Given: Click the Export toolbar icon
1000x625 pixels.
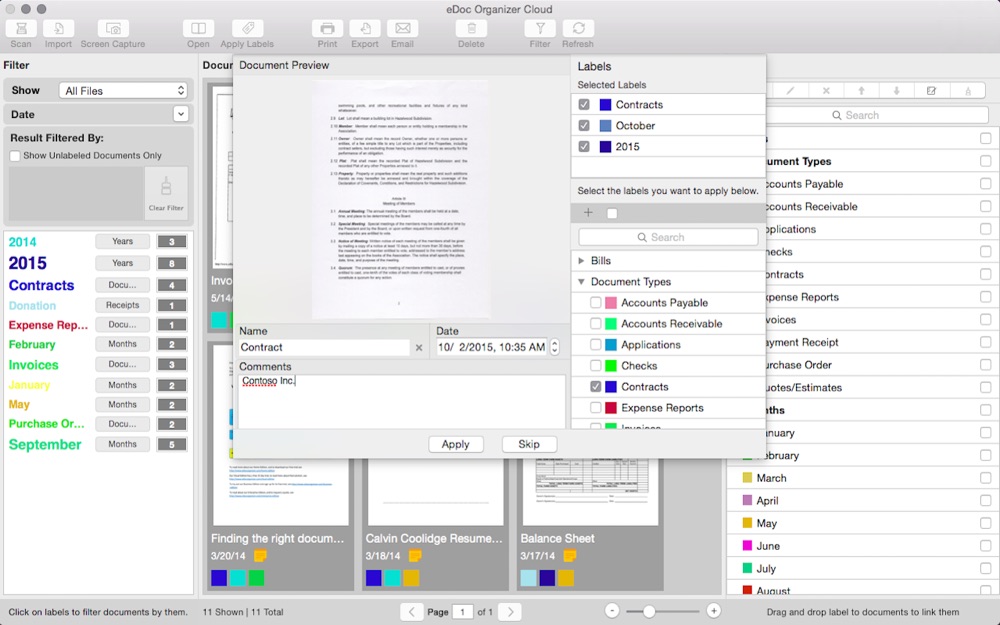Looking at the screenshot, I should coord(365,29).
